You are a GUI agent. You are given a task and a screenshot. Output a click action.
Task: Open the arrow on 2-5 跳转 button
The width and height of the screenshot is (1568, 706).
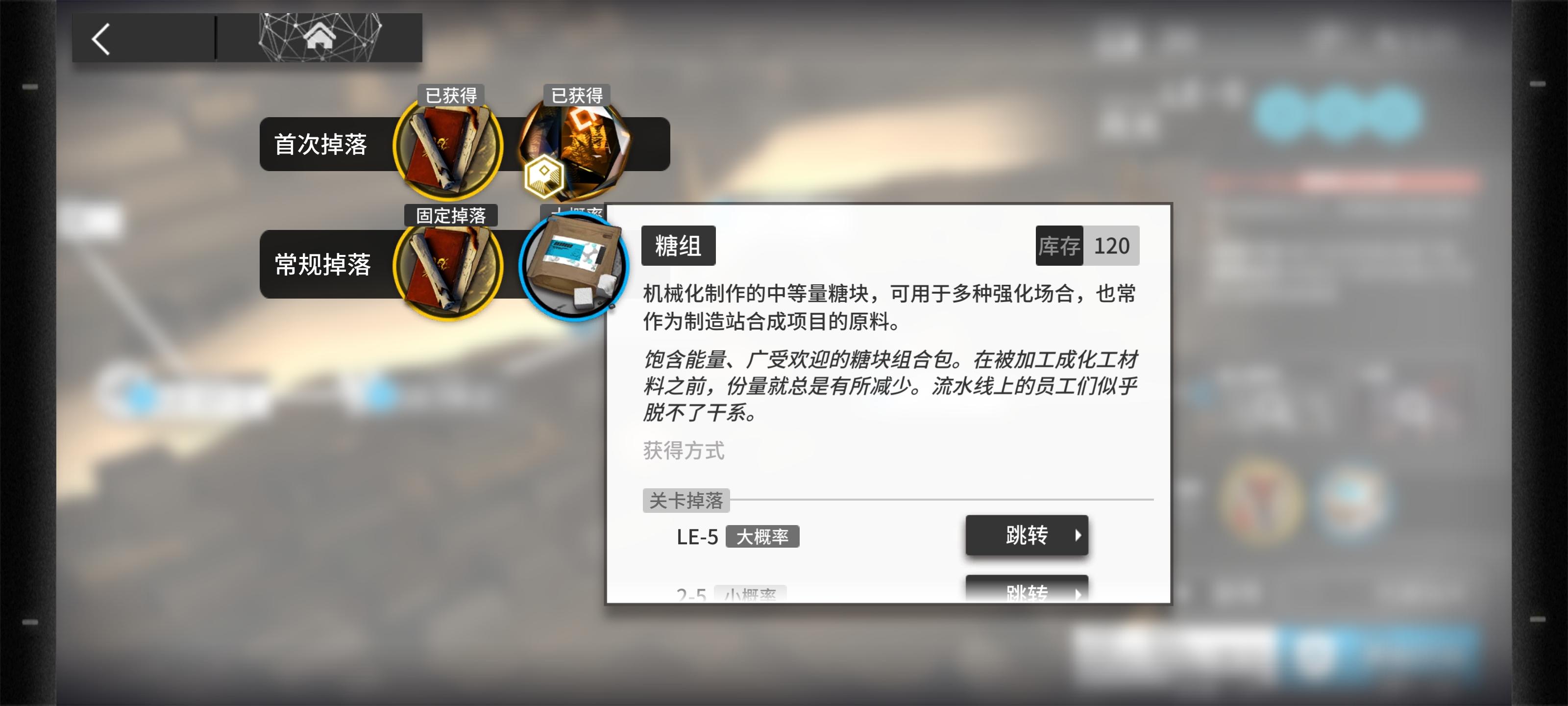pos(1078,593)
